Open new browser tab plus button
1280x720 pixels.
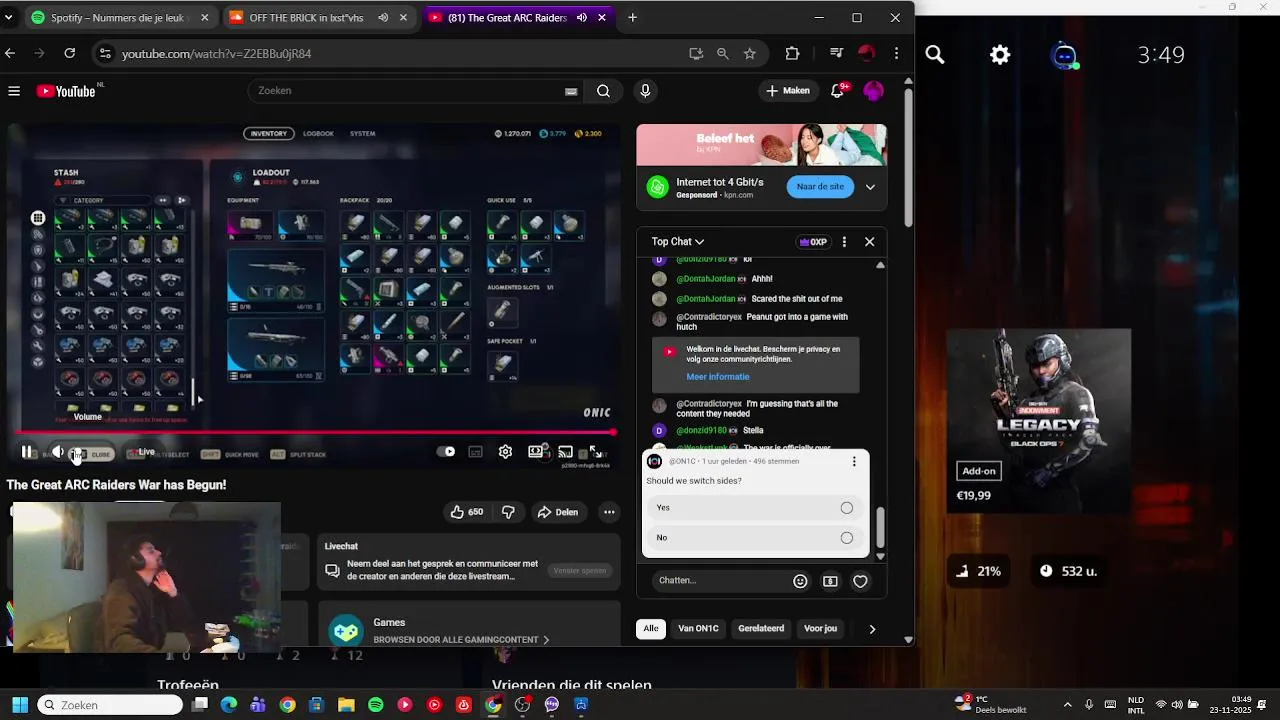(x=632, y=18)
